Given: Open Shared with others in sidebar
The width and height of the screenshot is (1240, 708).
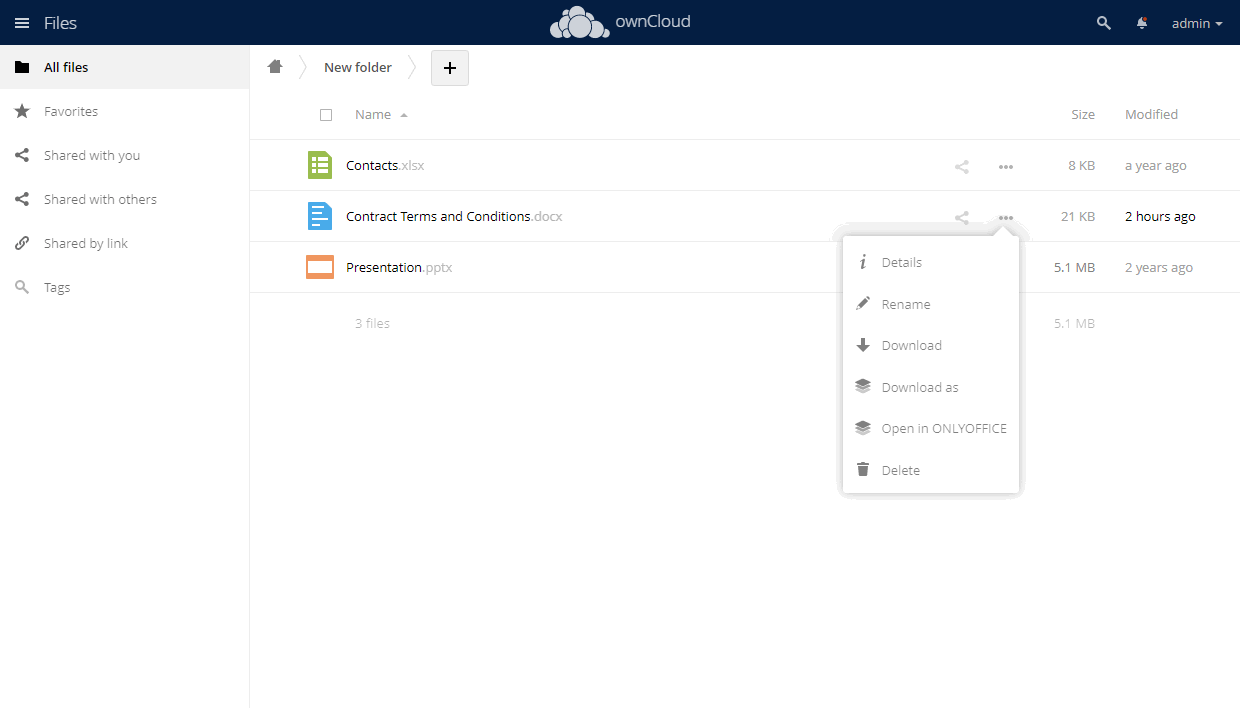Looking at the screenshot, I should coord(124,199).
